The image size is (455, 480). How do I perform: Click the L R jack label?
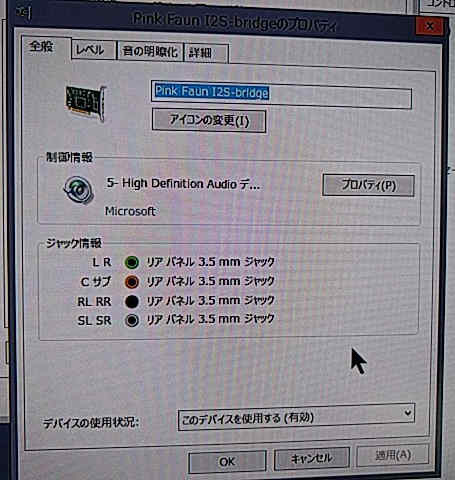tap(102, 262)
